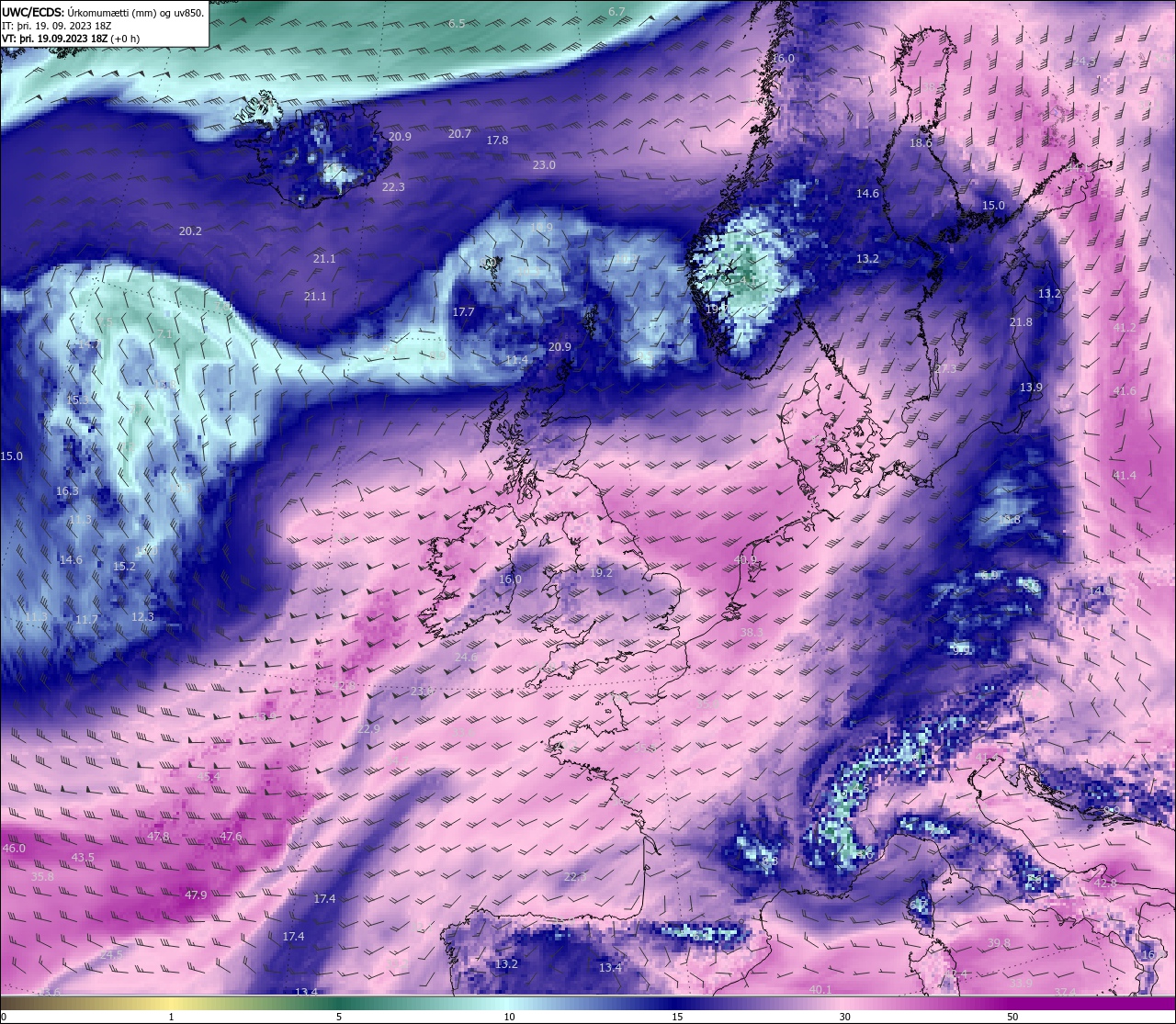Click the color scale label '1'
Screen dimensions: 1176x1024
click(x=172, y=1017)
